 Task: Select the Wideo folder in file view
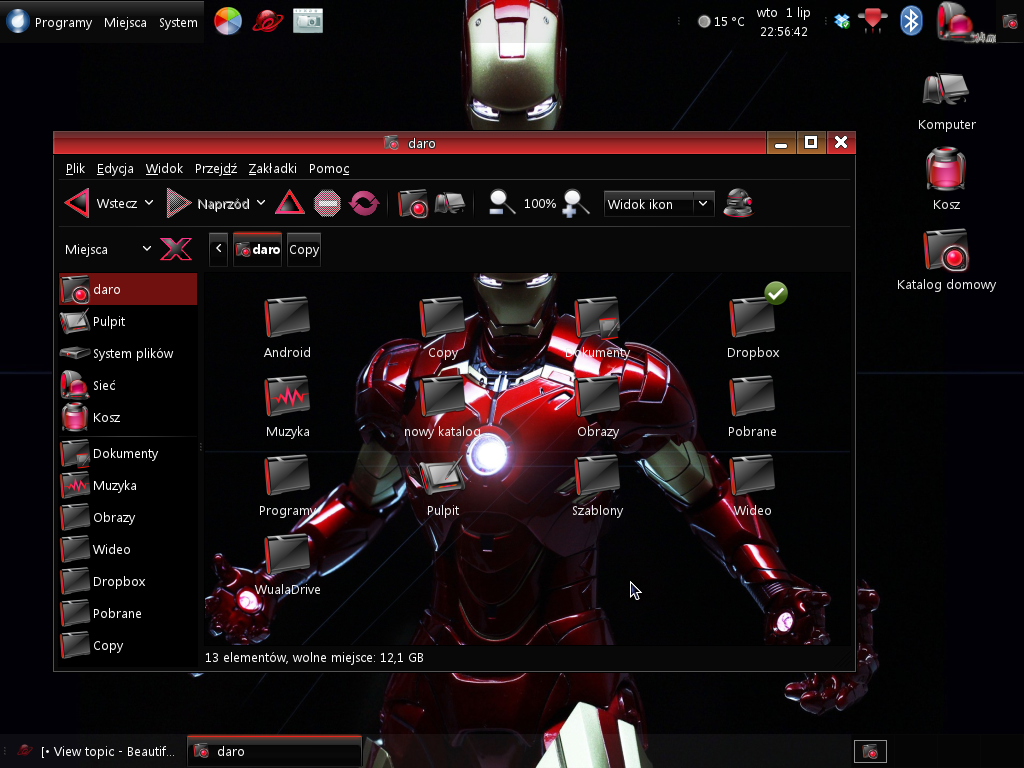click(x=752, y=476)
